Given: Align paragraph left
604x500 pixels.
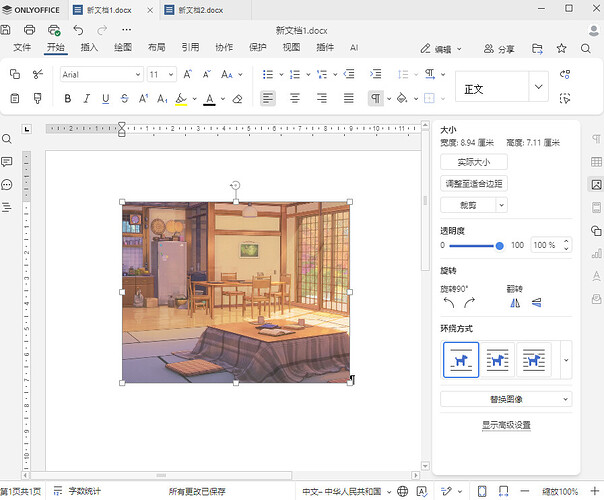Looking at the screenshot, I should 268,99.
